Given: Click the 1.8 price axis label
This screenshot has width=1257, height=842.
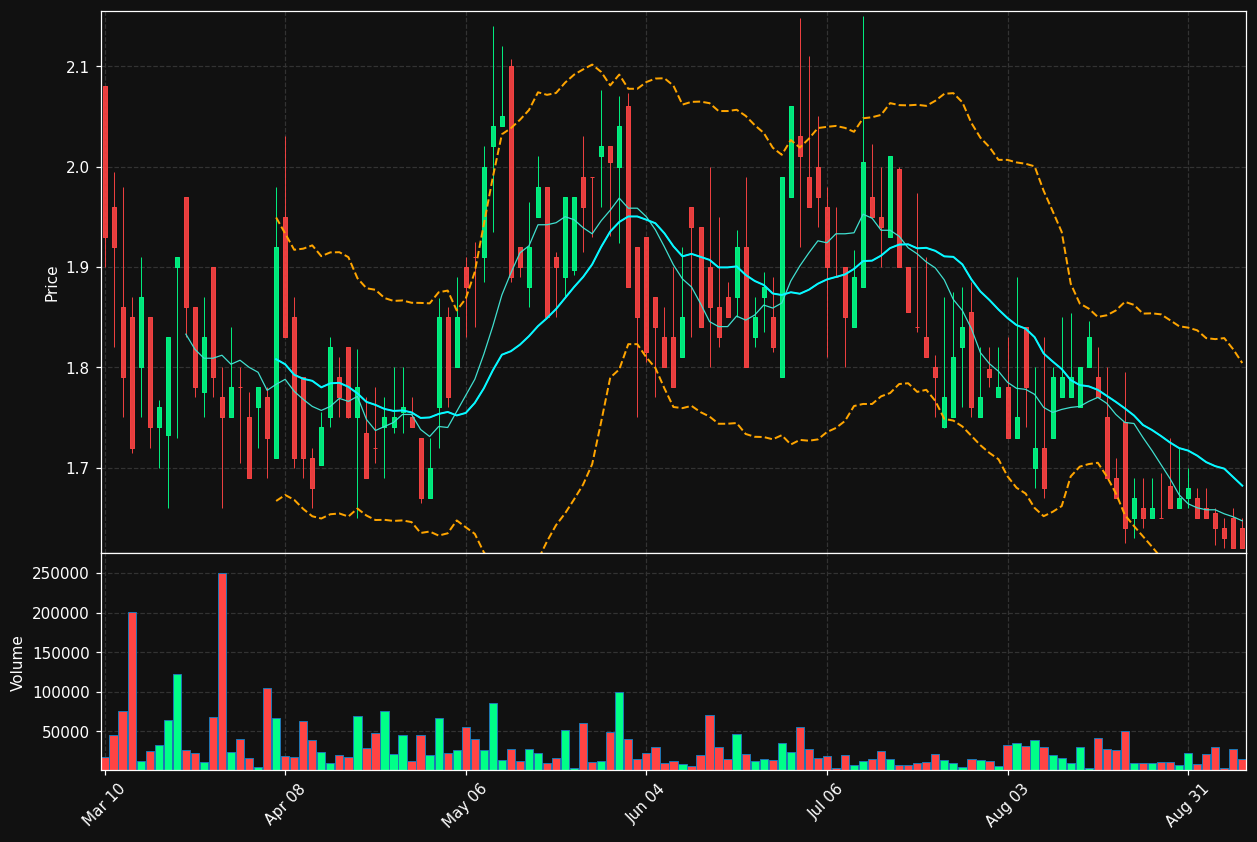Looking at the screenshot, I should pos(77,368).
